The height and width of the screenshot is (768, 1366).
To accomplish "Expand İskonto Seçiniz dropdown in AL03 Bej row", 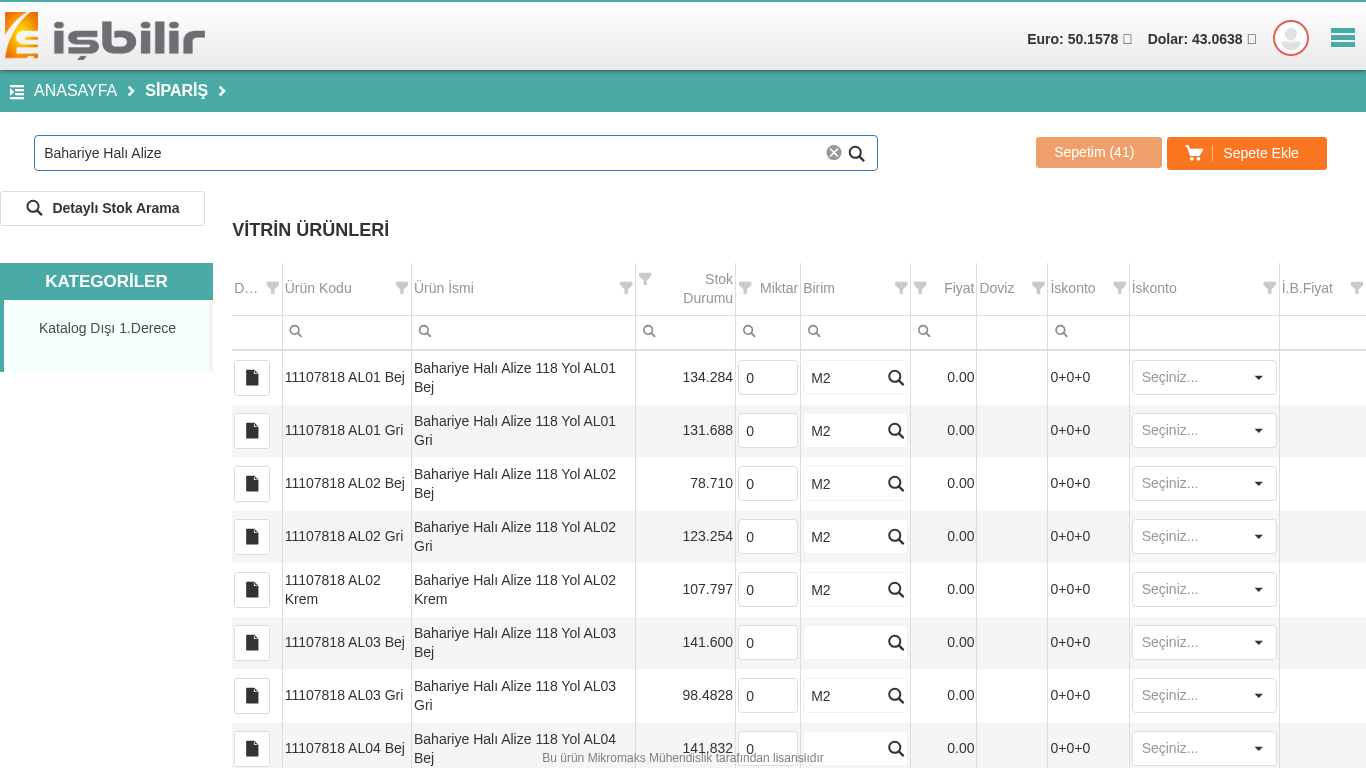I will pyautogui.click(x=1204, y=643).
